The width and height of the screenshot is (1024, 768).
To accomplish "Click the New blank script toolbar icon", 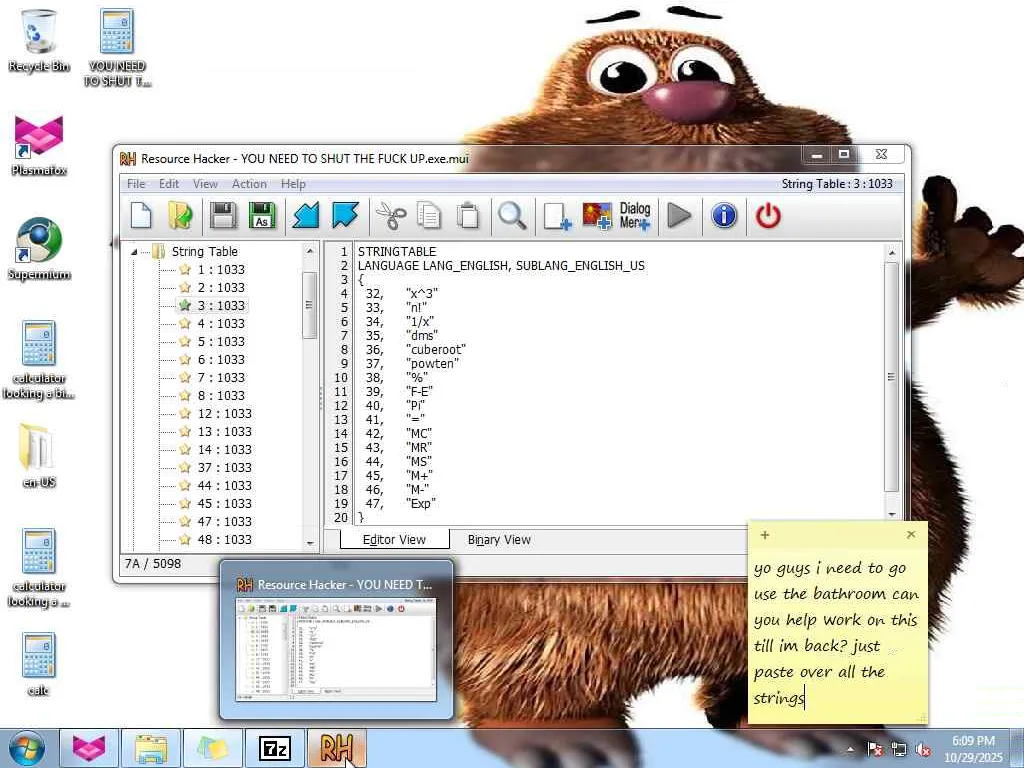I will [x=141, y=216].
